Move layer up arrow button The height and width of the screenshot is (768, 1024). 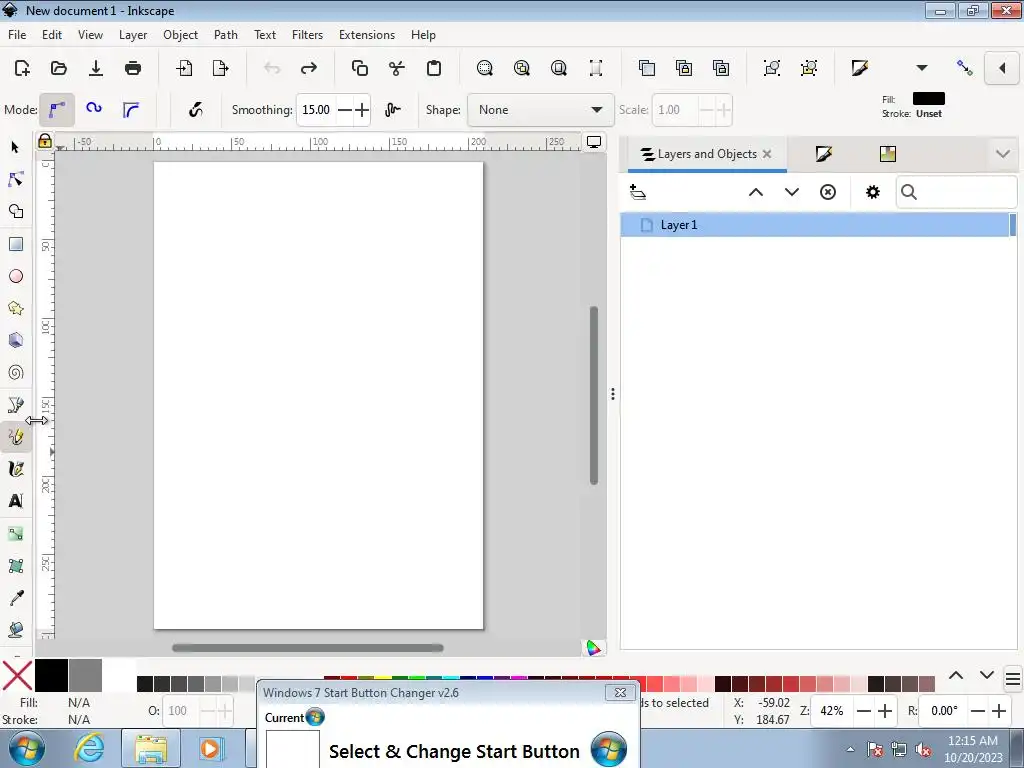pos(756,192)
